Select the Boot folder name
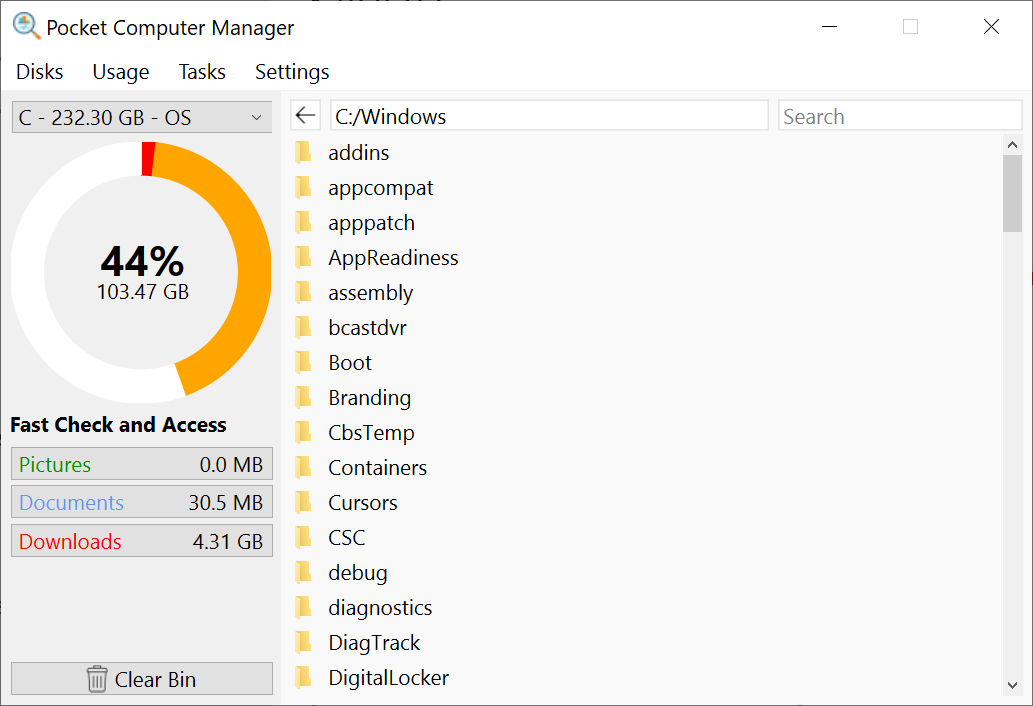The height and width of the screenshot is (706, 1033). tap(350, 362)
